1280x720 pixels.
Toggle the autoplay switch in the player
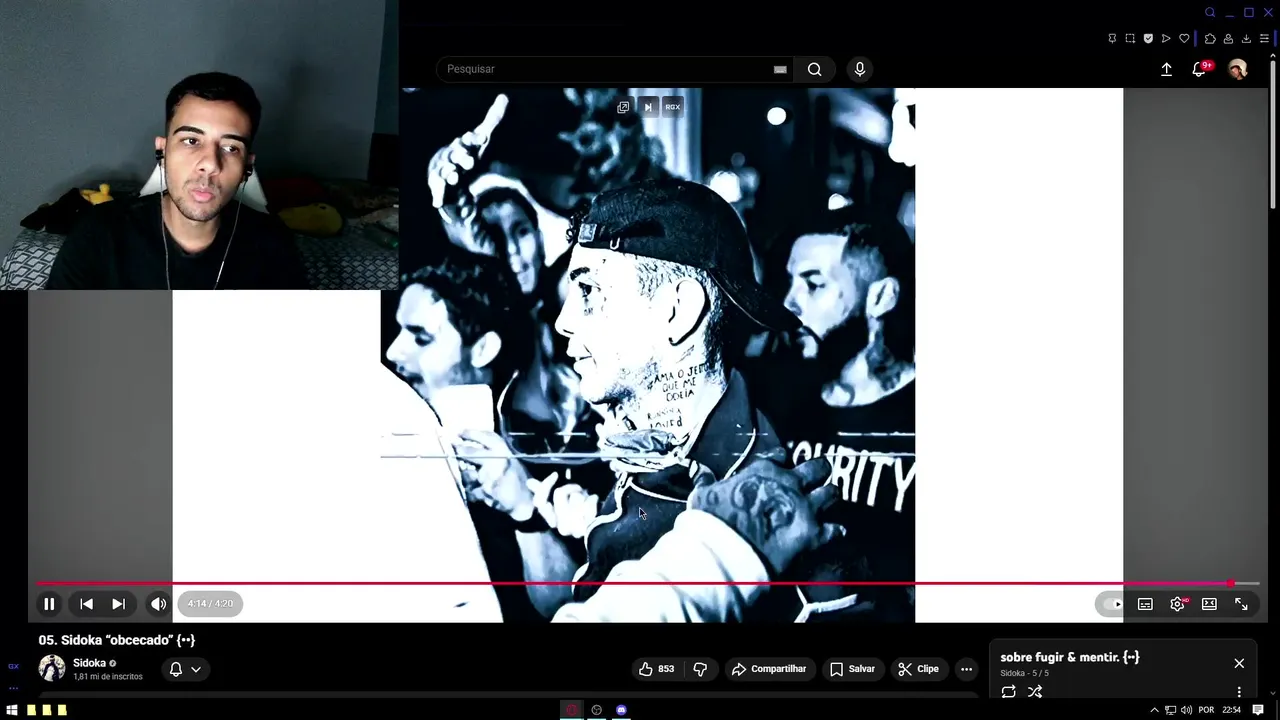(x=1112, y=604)
